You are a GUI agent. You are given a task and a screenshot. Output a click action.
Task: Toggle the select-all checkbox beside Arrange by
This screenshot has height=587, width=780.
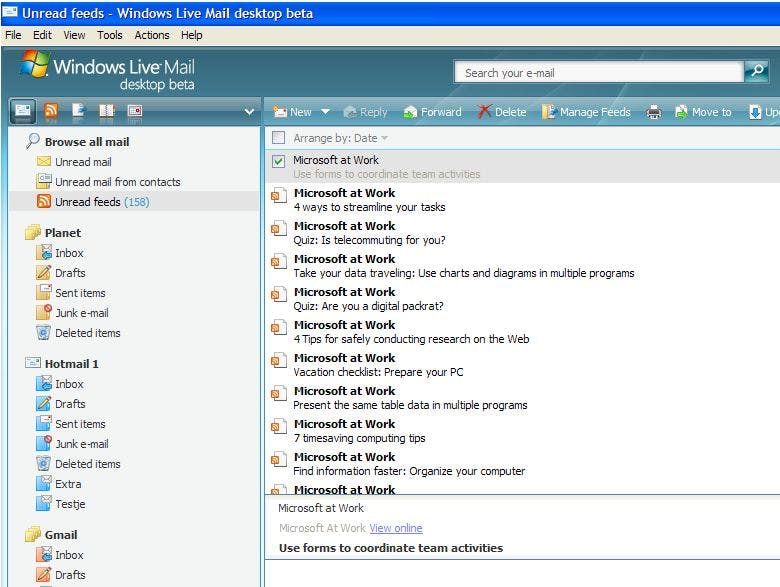279,138
